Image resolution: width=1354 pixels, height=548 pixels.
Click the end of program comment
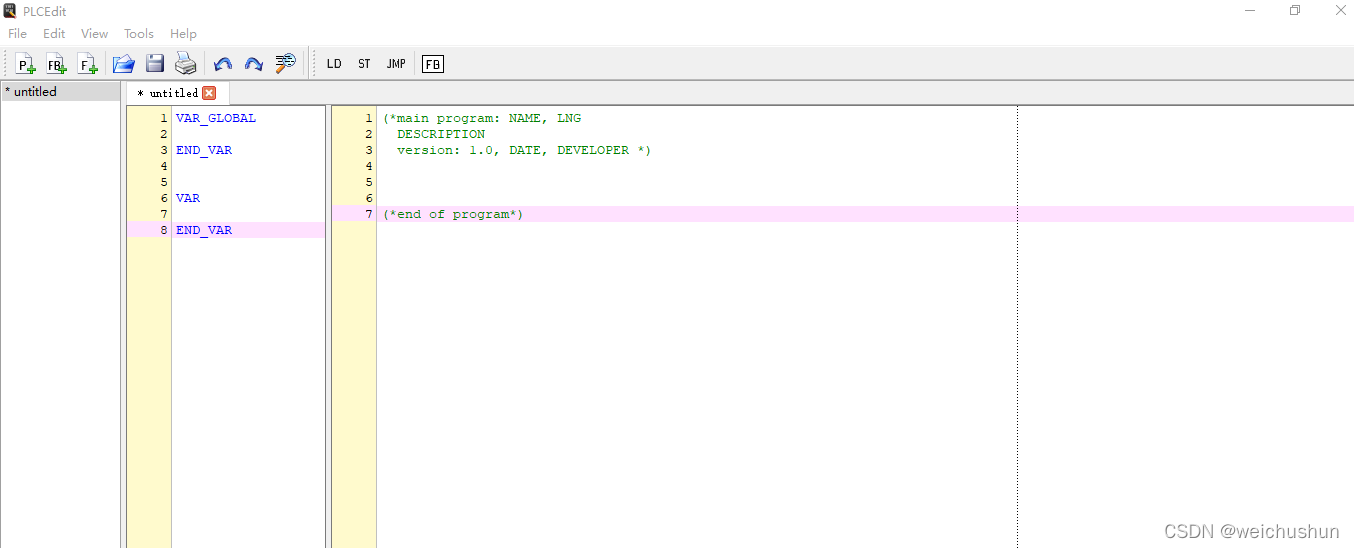[453, 214]
